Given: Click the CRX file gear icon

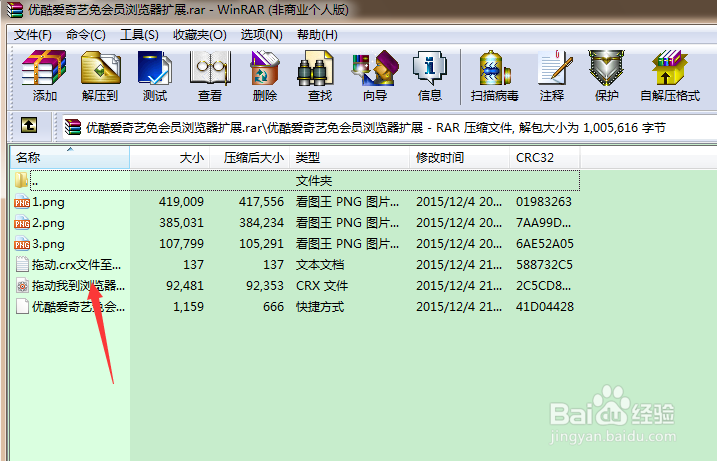Looking at the screenshot, I should (x=22, y=286).
